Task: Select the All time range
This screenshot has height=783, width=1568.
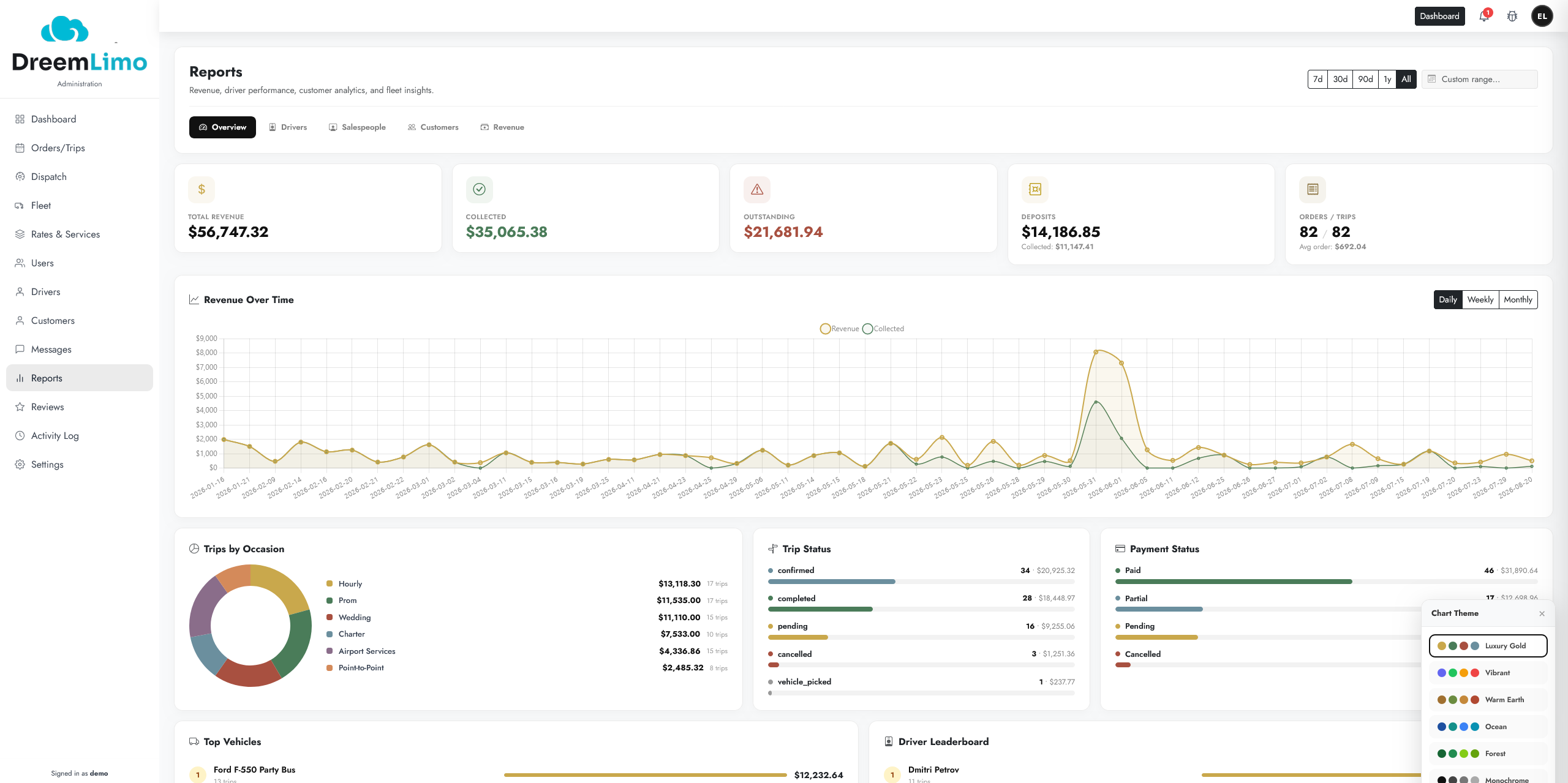Action: [x=1406, y=79]
